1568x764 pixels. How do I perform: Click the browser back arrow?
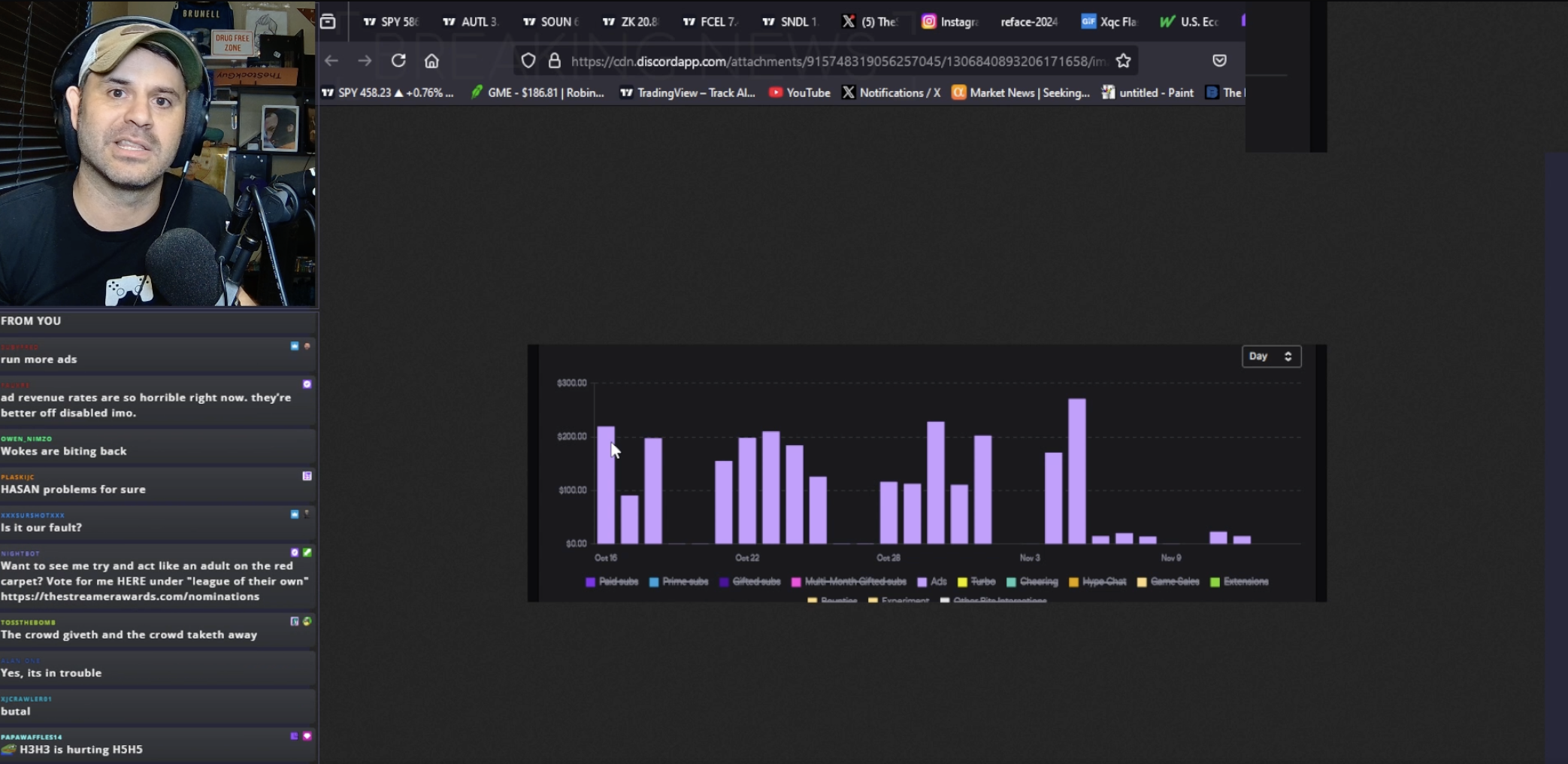pyautogui.click(x=331, y=61)
